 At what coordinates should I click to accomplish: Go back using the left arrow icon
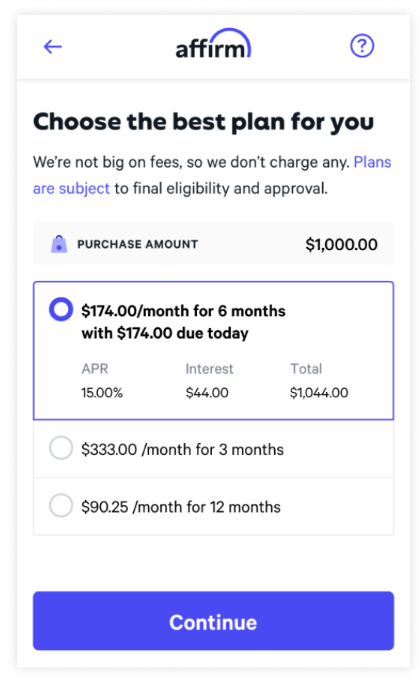tap(53, 46)
